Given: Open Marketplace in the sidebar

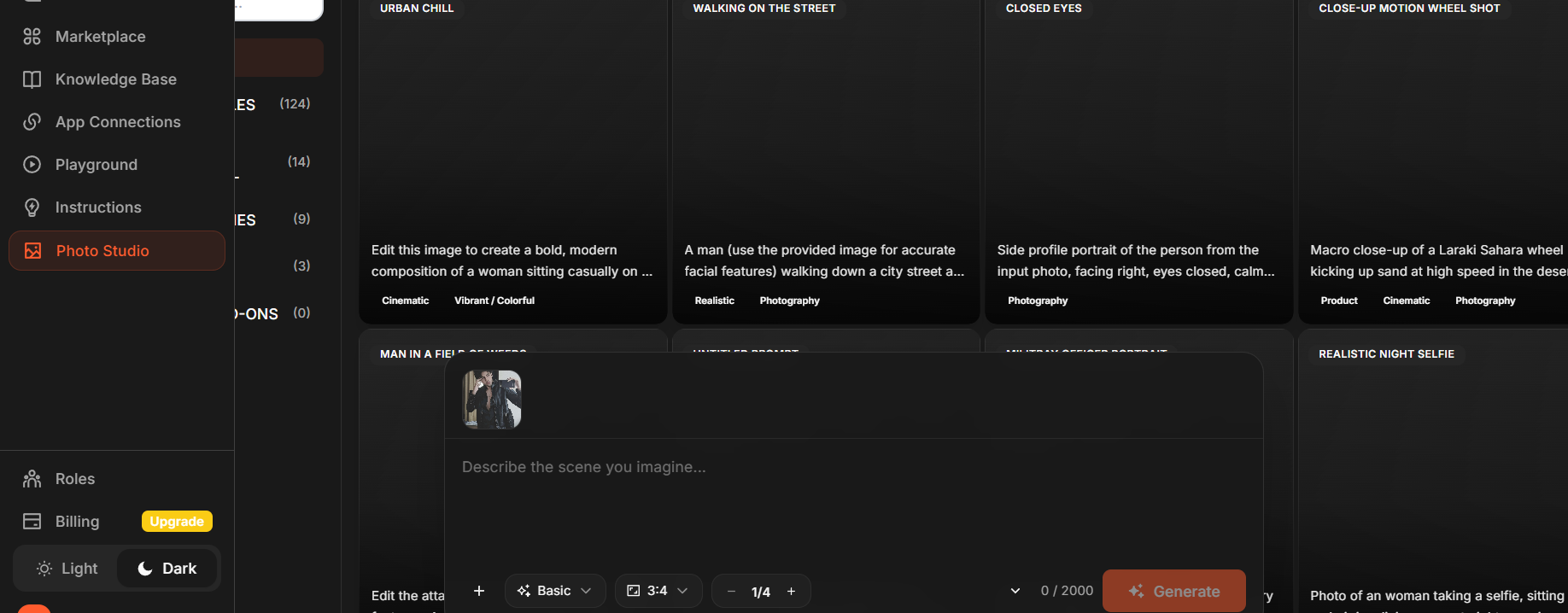Looking at the screenshot, I should [117, 37].
